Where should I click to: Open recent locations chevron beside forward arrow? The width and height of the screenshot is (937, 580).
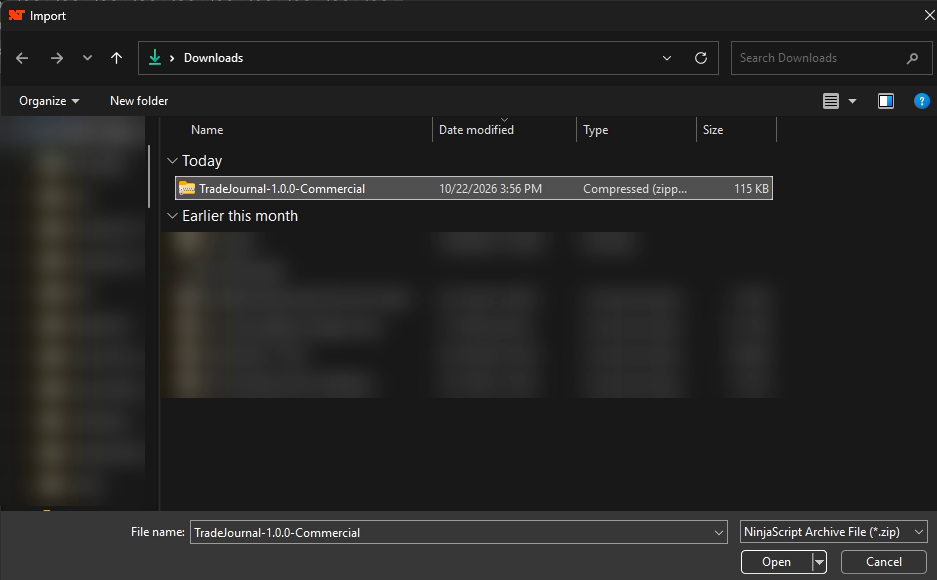pos(87,58)
